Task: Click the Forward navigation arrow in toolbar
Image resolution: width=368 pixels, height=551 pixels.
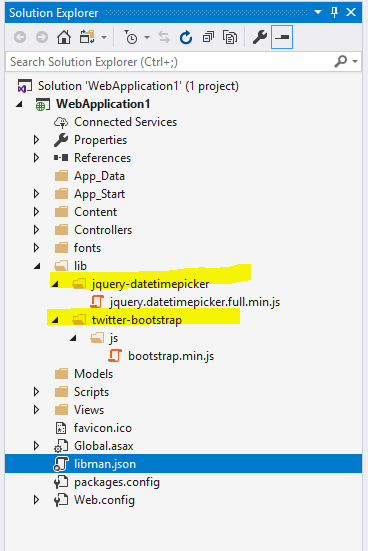Action: [42, 37]
